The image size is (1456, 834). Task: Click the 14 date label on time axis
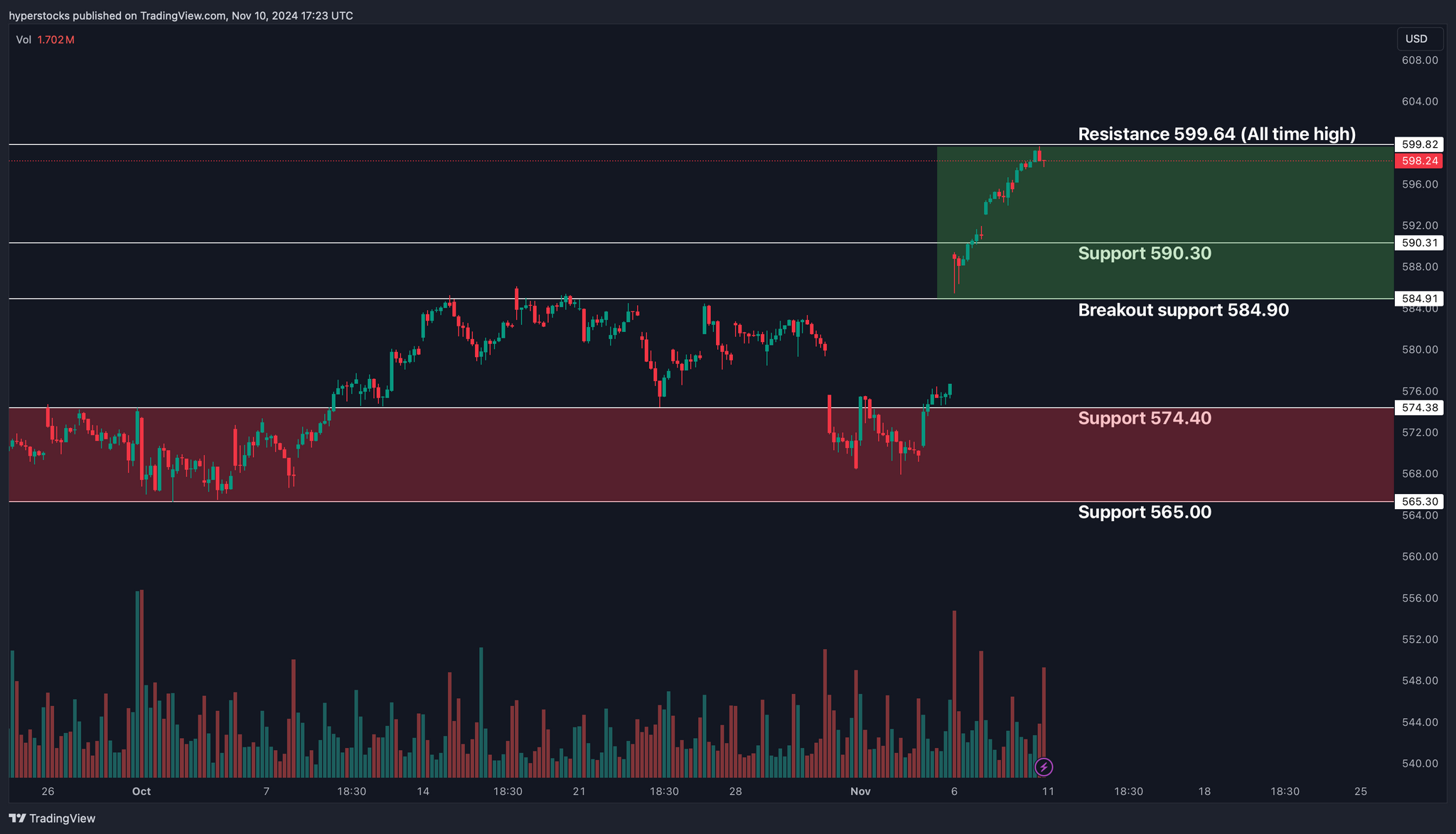[423, 791]
